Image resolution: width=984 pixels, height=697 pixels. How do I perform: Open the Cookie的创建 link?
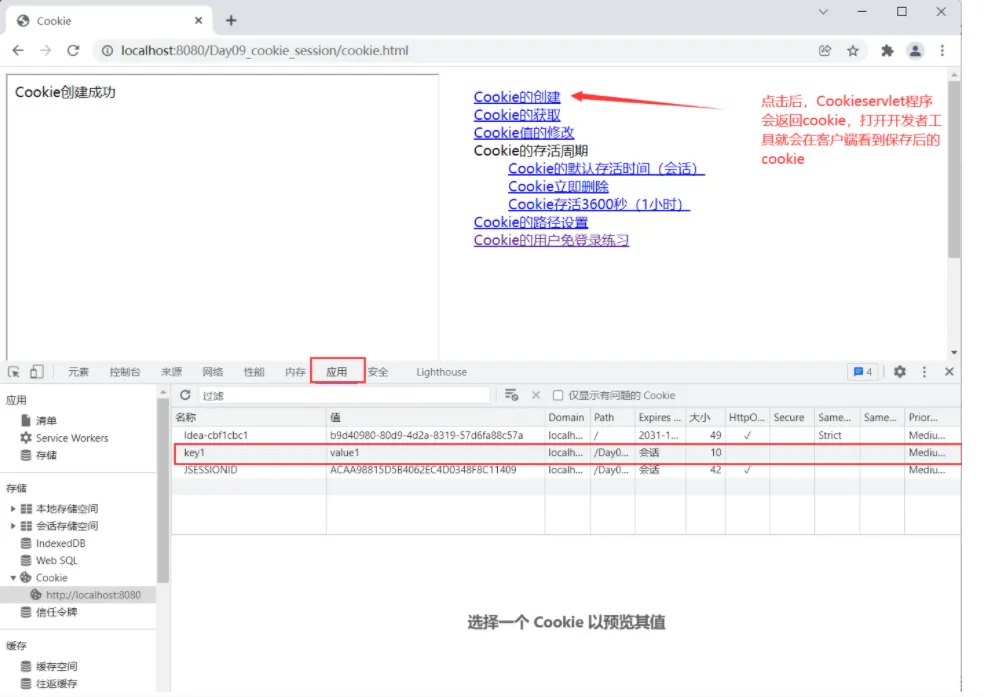[516, 97]
